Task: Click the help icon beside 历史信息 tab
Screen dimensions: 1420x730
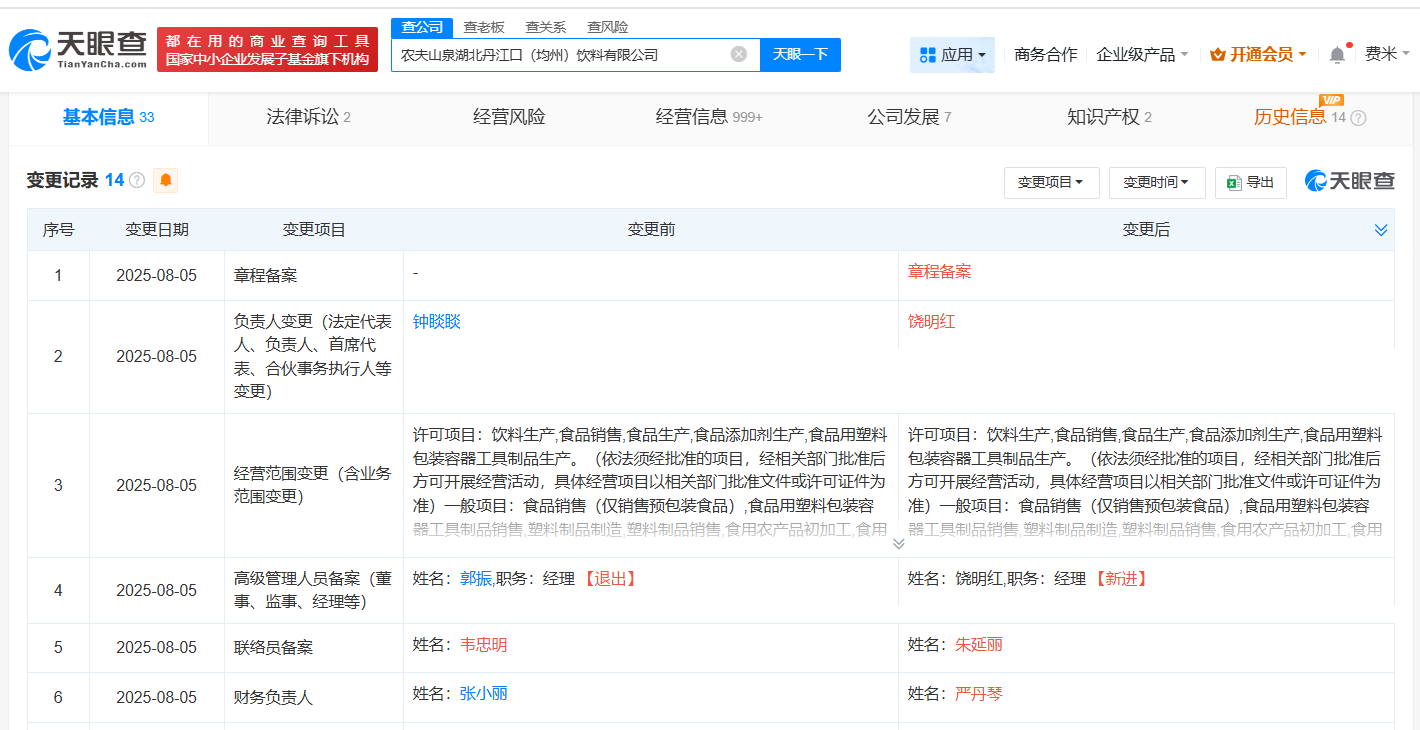Action: pos(1358,118)
